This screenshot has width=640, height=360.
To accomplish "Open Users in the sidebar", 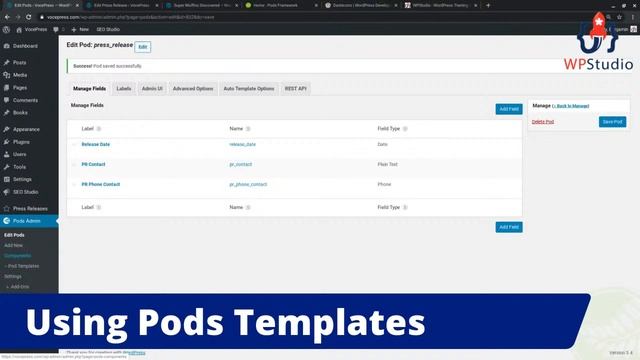I will tap(20, 154).
